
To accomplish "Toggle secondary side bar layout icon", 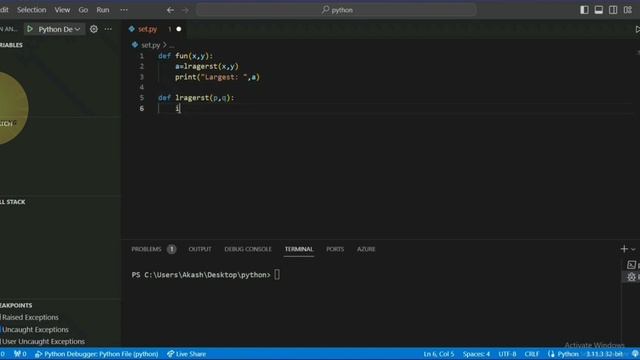I will click(613, 10).
